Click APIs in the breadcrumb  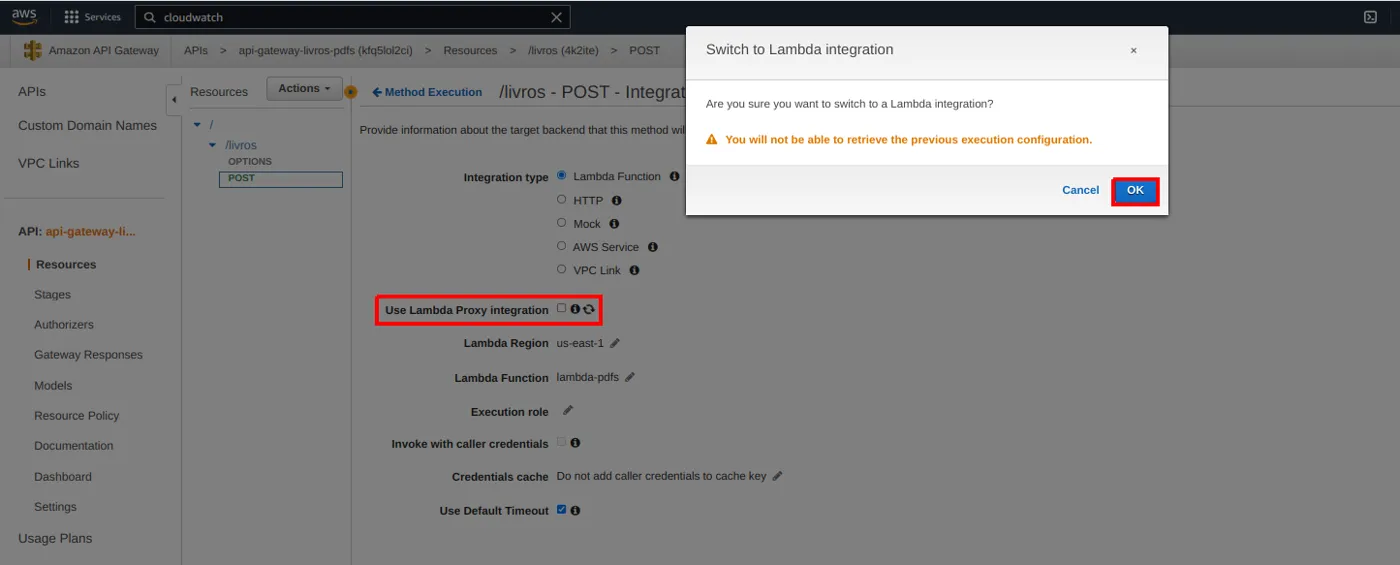coord(196,50)
